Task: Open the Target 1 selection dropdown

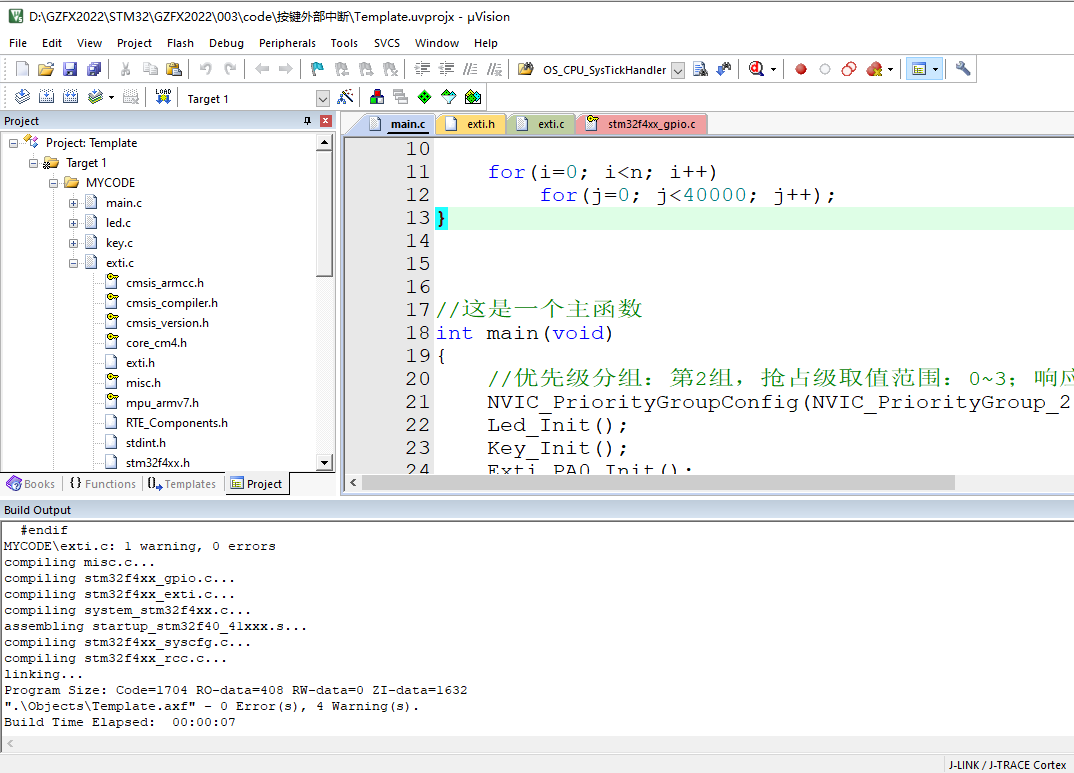Action: tap(322, 97)
